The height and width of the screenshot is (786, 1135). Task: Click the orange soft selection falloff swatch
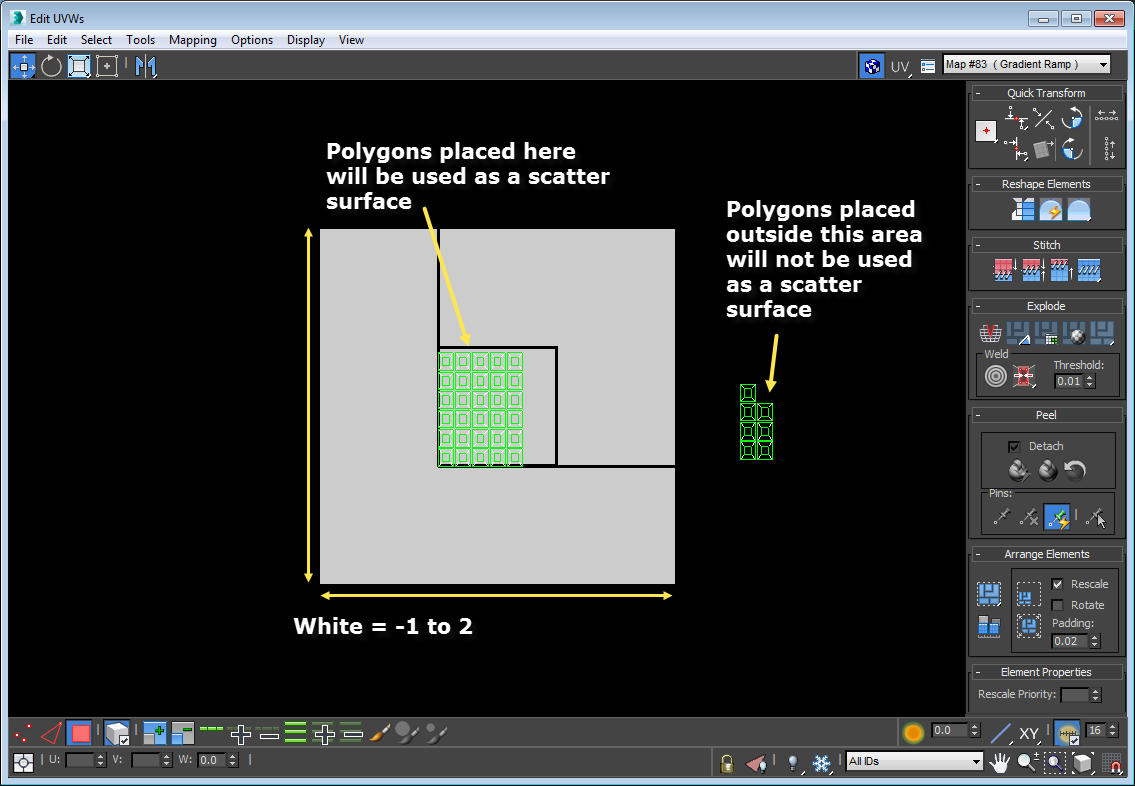click(913, 731)
